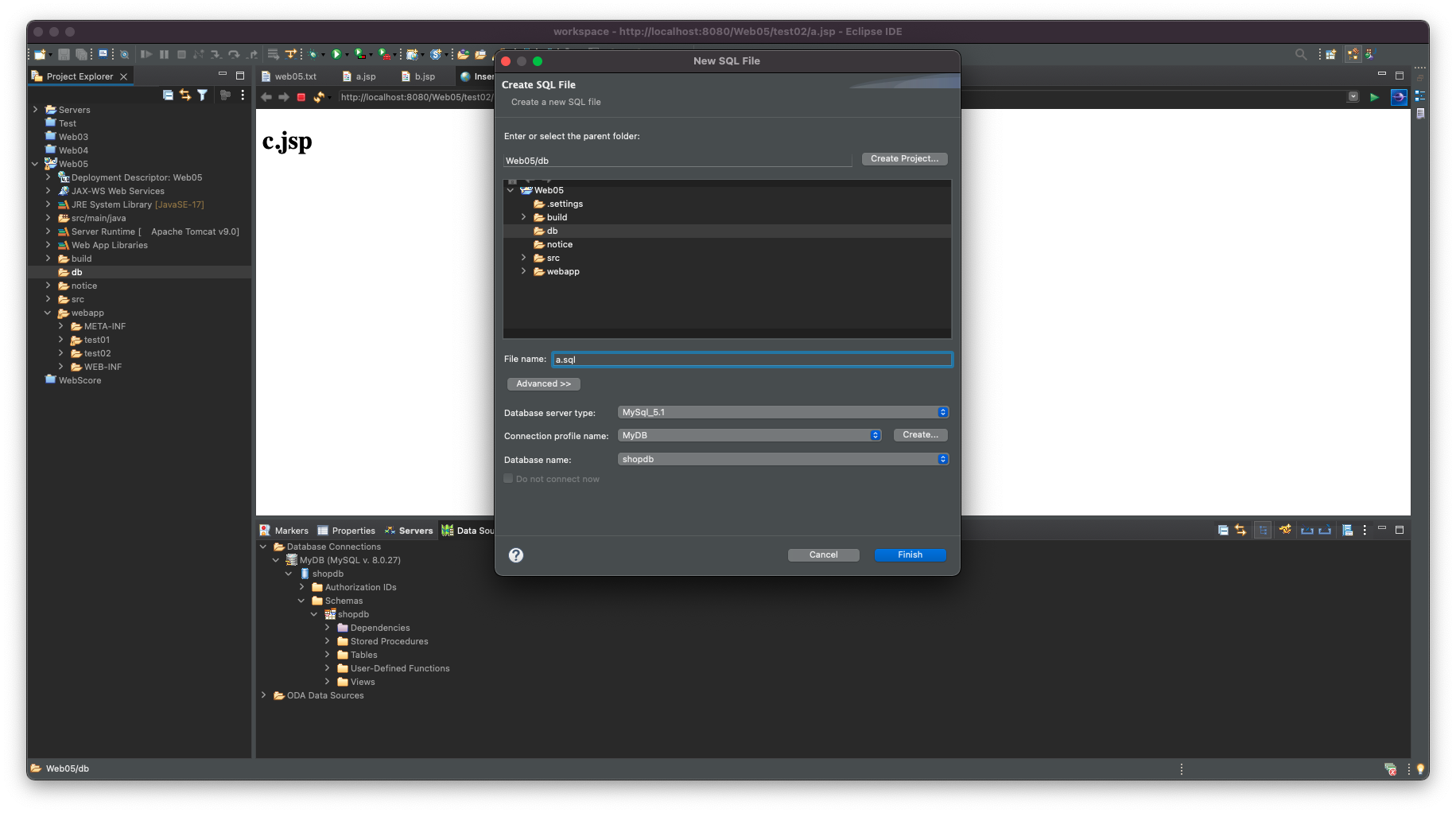Image resolution: width=1456 pixels, height=813 pixels.
Task: Click the Create... connection profile button
Action: coord(920,435)
